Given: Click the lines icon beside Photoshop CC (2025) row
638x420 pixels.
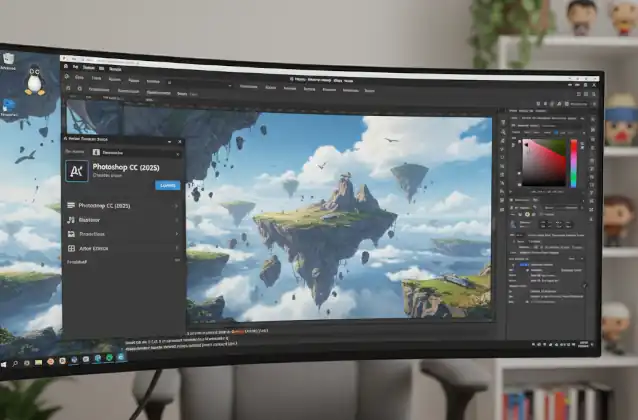Looking at the screenshot, I should [x=71, y=205].
